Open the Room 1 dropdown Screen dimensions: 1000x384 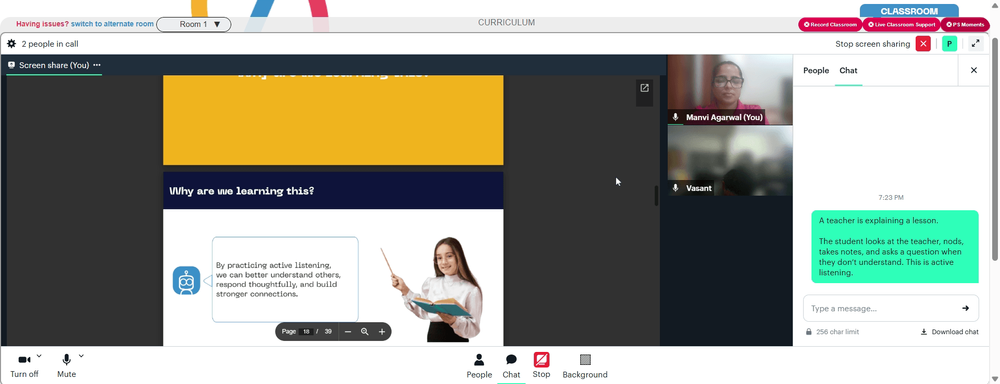click(194, 24)
